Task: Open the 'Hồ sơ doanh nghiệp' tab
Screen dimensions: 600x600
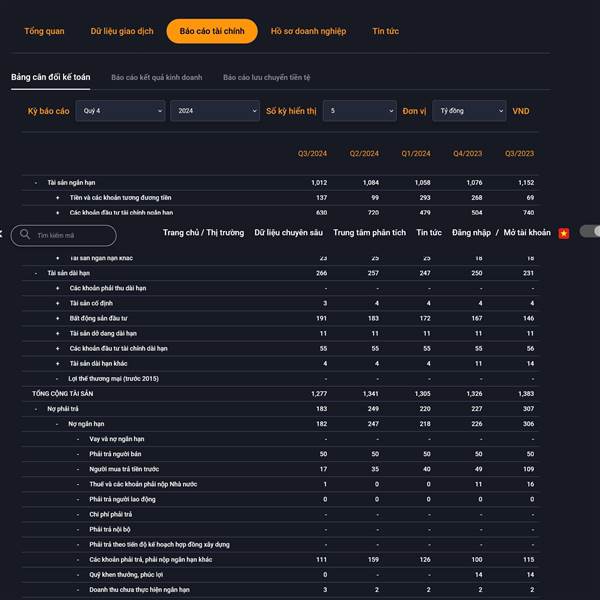Action: pyautogui.click(x=308, y=31)
